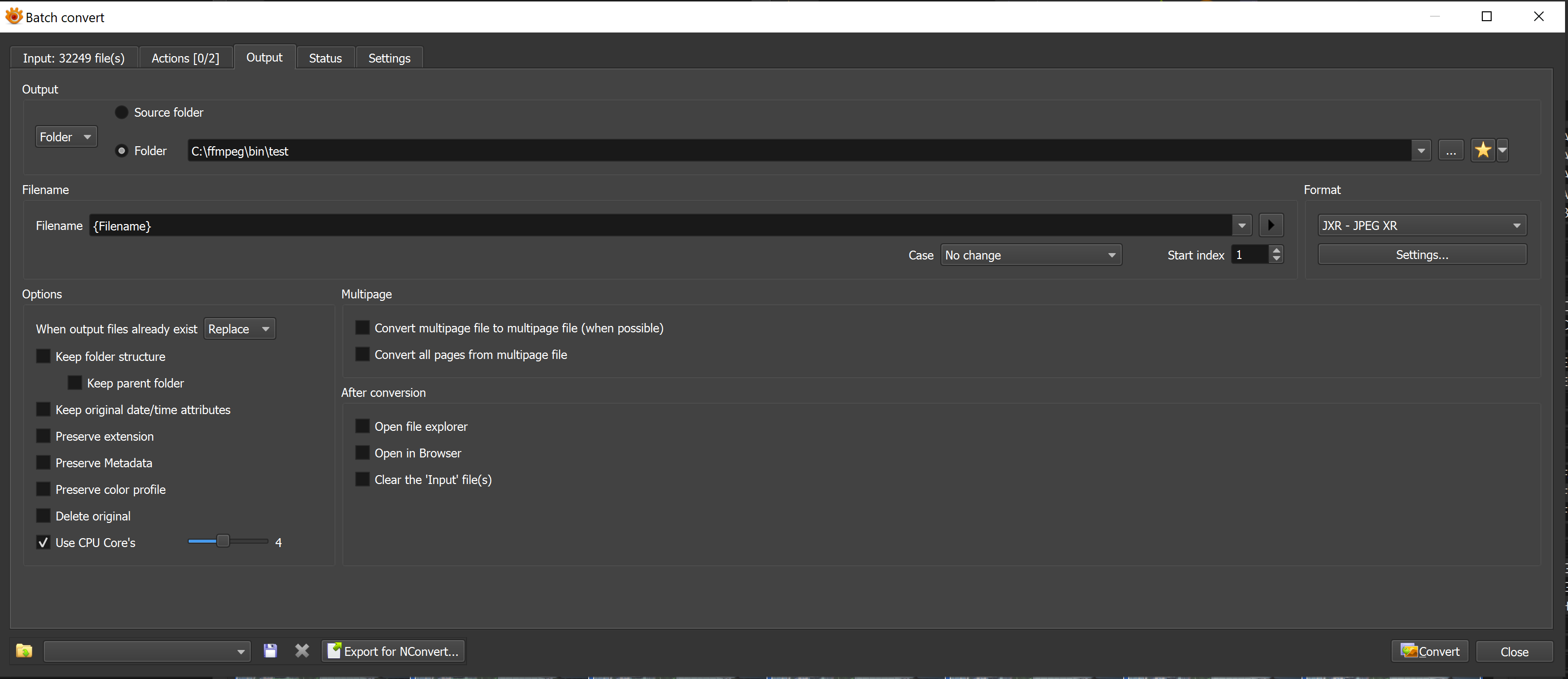Open the JXR - JPEG XR format dropdown
The height and width of the screenshot is (679, 1568).
pyautogui.click(x=1422, y=225)
